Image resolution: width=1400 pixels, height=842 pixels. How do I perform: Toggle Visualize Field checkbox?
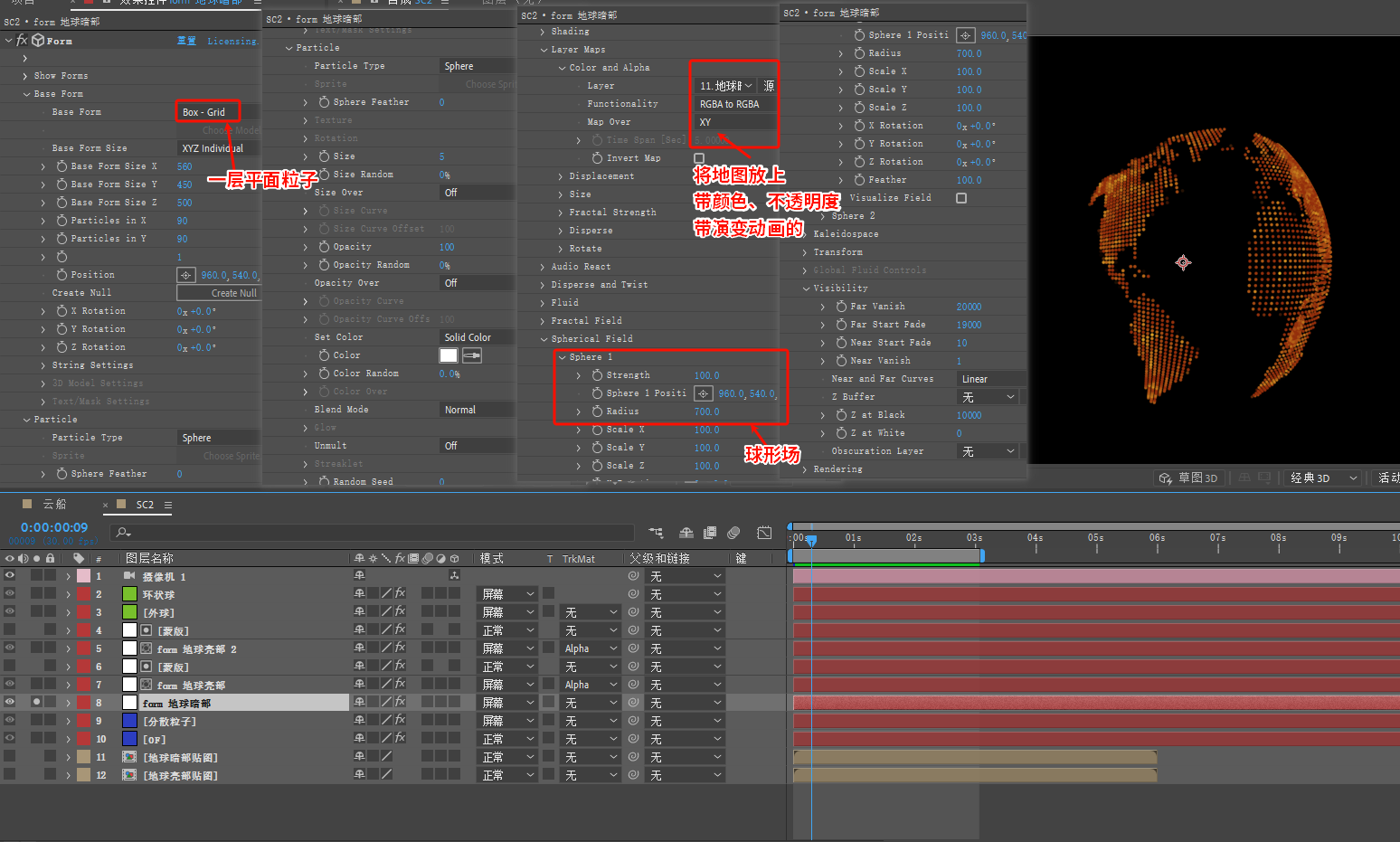pos(961,198)
